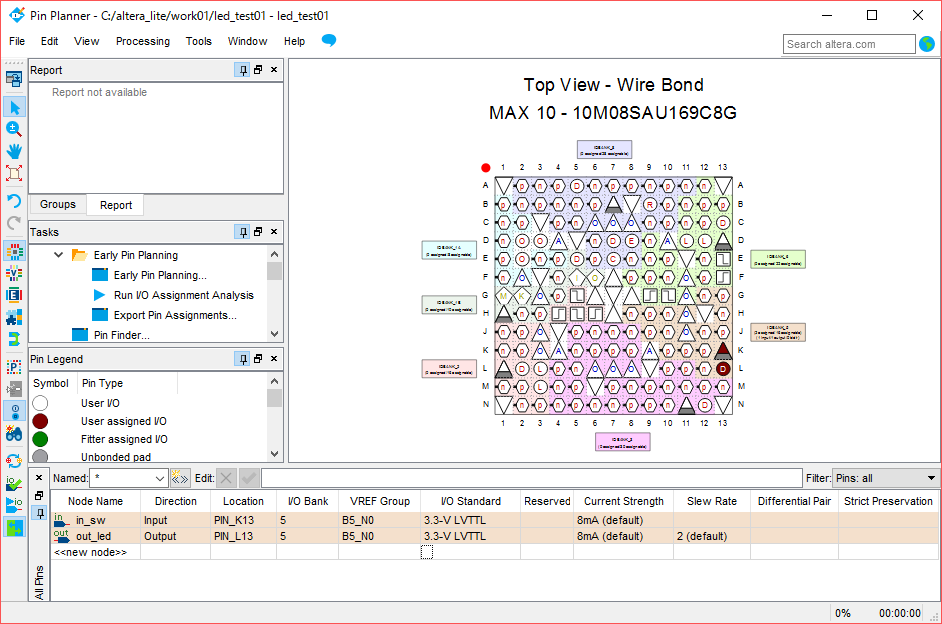Toggle pin on the Tasks panel
This screenshot has width=942, height=624.
[242, 232]
